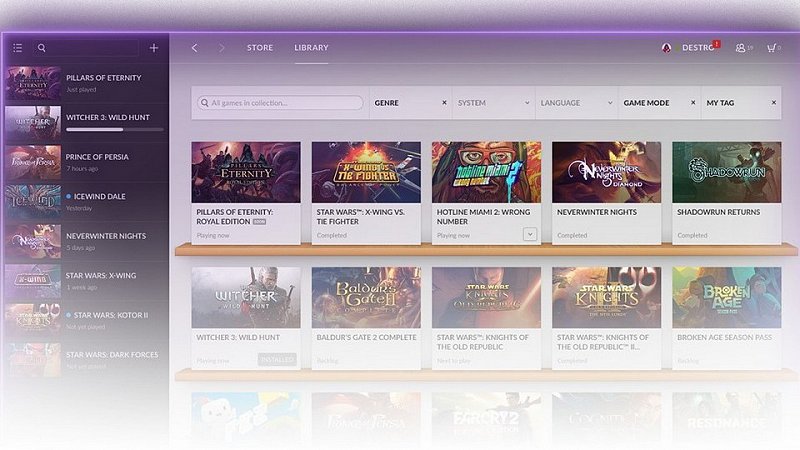This screenshot has width=800, height=450.
Task: Open Neverwinter Nights Diamond cover art
Action: point(607,172)
